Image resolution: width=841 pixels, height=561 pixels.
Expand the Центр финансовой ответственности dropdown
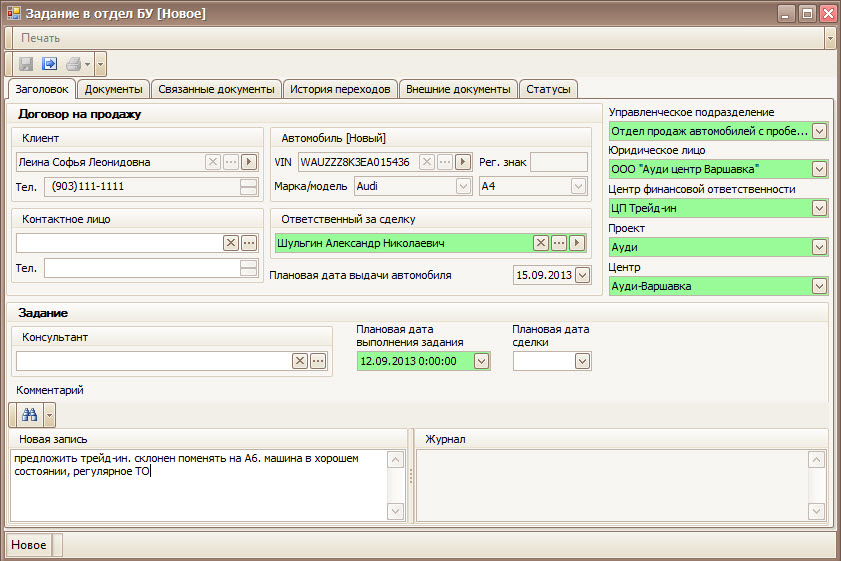pyautogui.click(x=819, y=208)
